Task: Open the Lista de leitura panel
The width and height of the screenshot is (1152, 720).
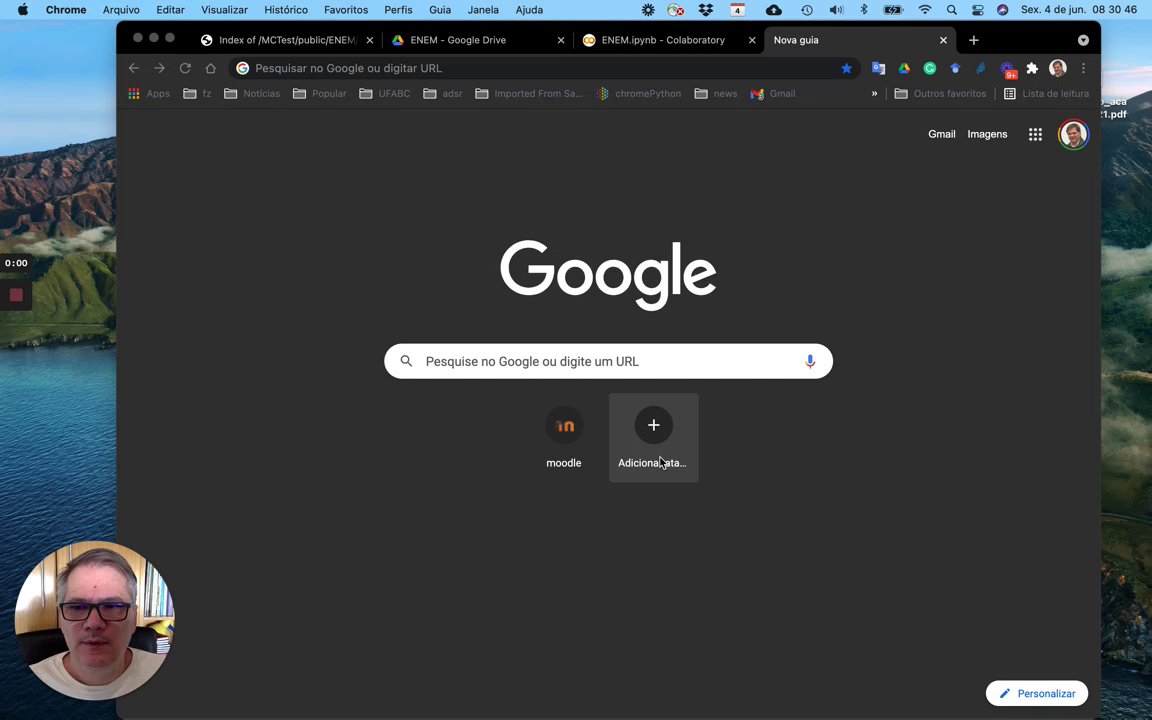Action: click(1046, 93)
